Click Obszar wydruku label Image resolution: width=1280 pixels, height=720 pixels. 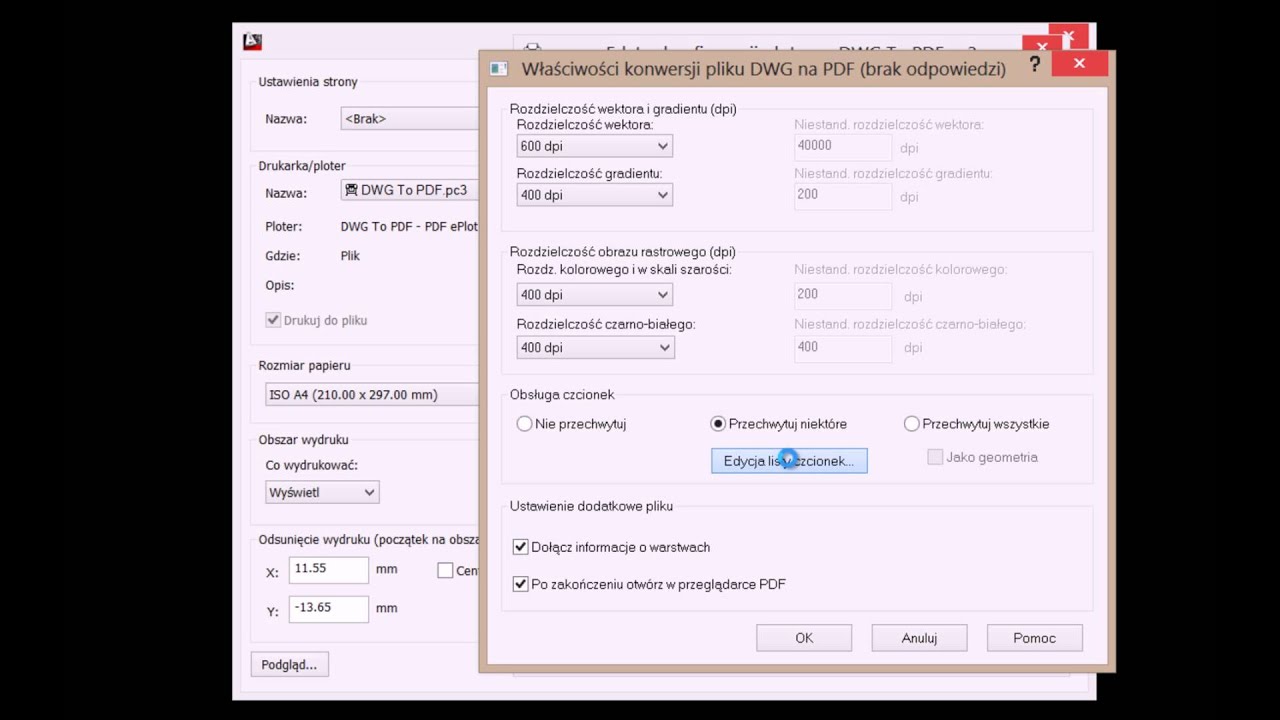303,440
